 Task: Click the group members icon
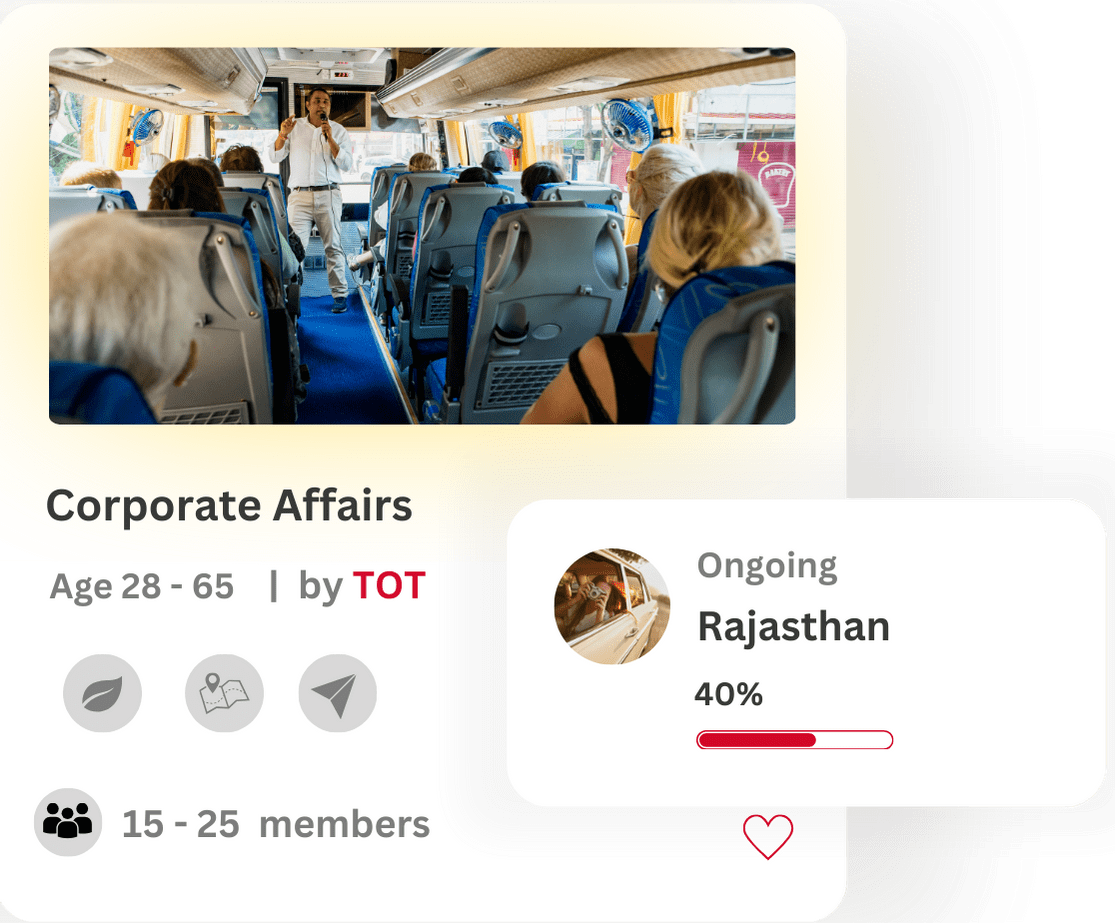68,822
